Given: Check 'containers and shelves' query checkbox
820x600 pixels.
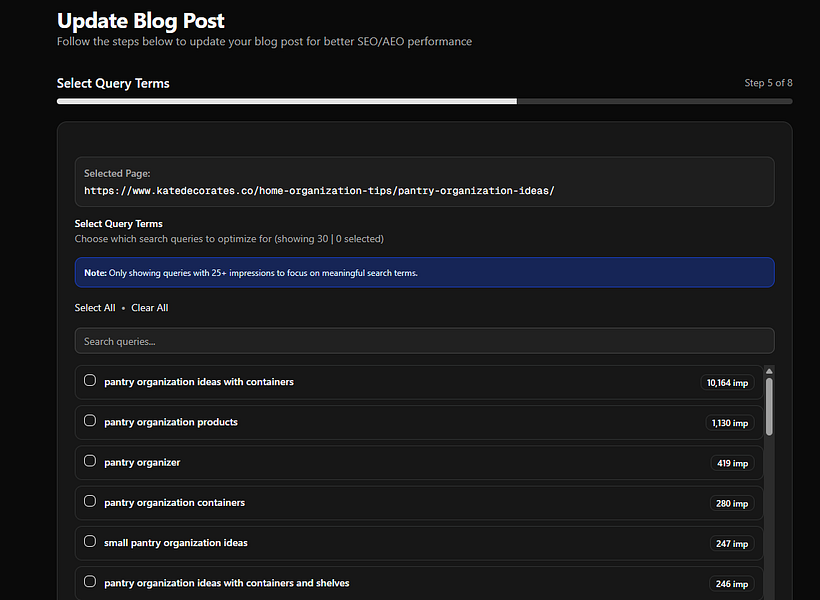Looking at the screenshot, I should (x=90, y=582).
